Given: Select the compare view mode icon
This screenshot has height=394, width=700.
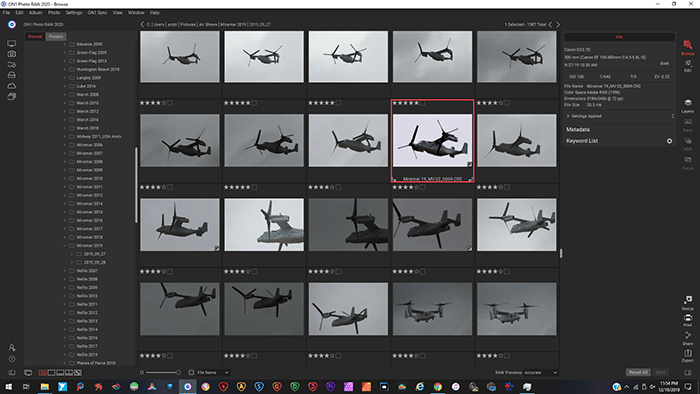Looking at the screenshot, I should coord(69,373).
